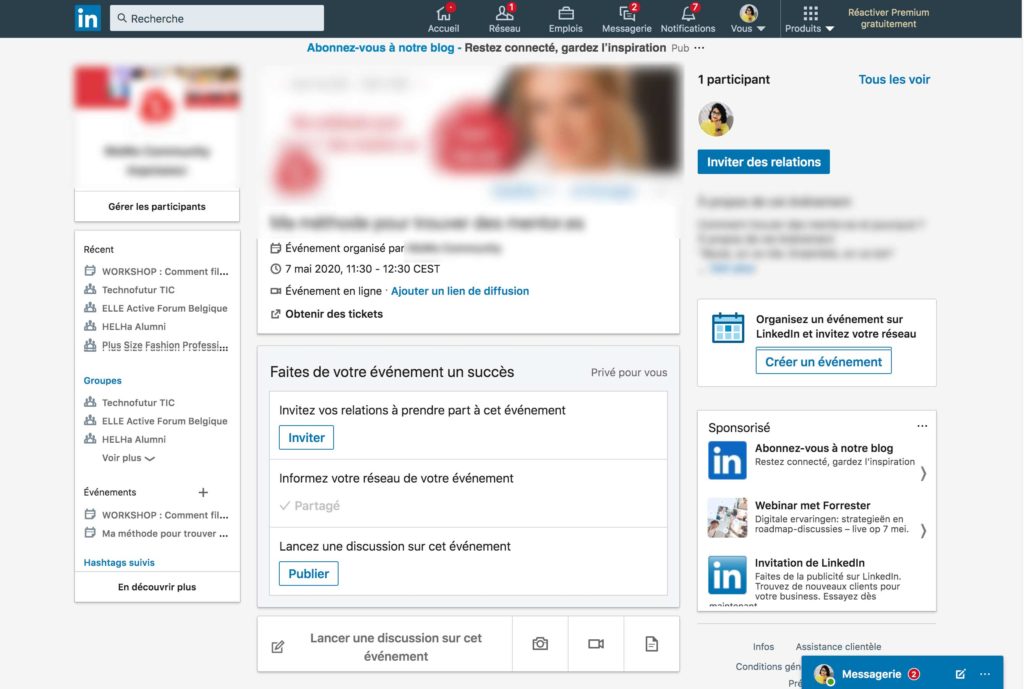Open HELHa Alumni under Récent
The image size is (1024, 689).
pos(125,327)
